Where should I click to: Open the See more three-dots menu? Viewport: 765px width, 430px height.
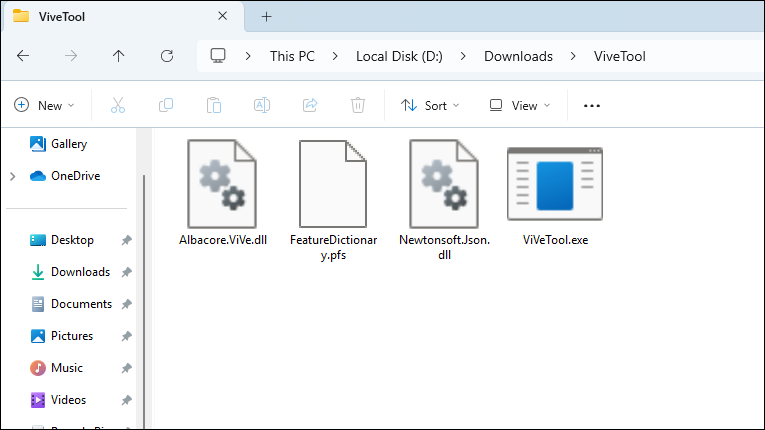tap(592, 105)
